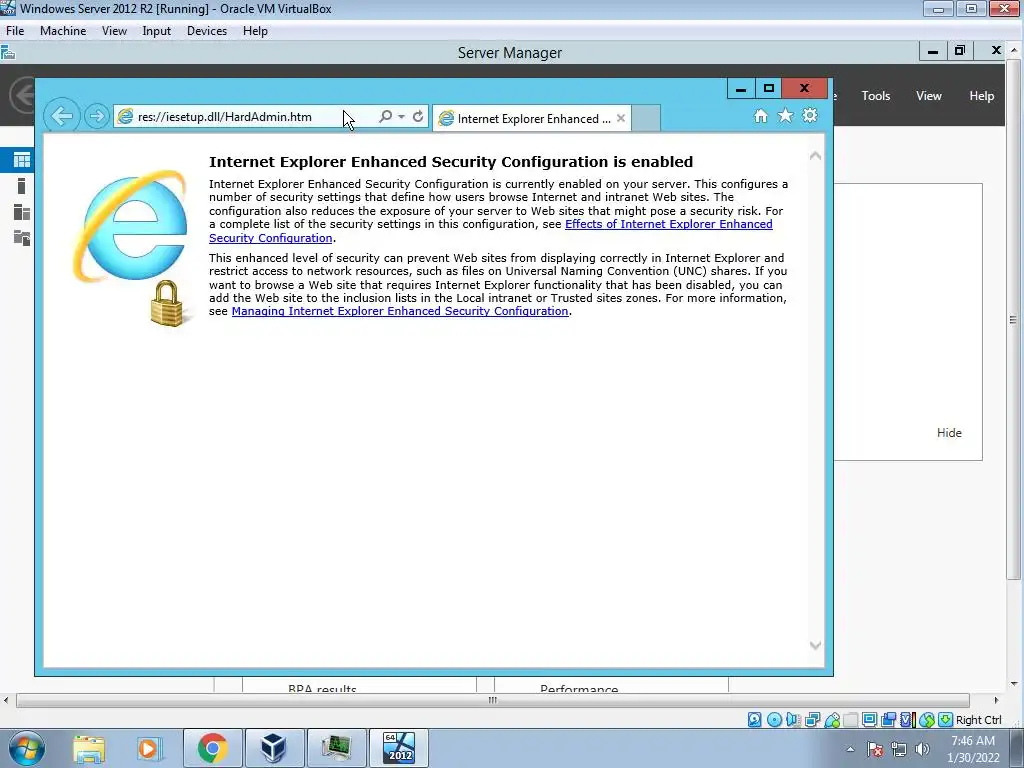Image resolution: width=1024 pixels, height=768 pixels.
Task: Click VirtualBox keyboard capture arrow indicator
Action: [945, 720]
